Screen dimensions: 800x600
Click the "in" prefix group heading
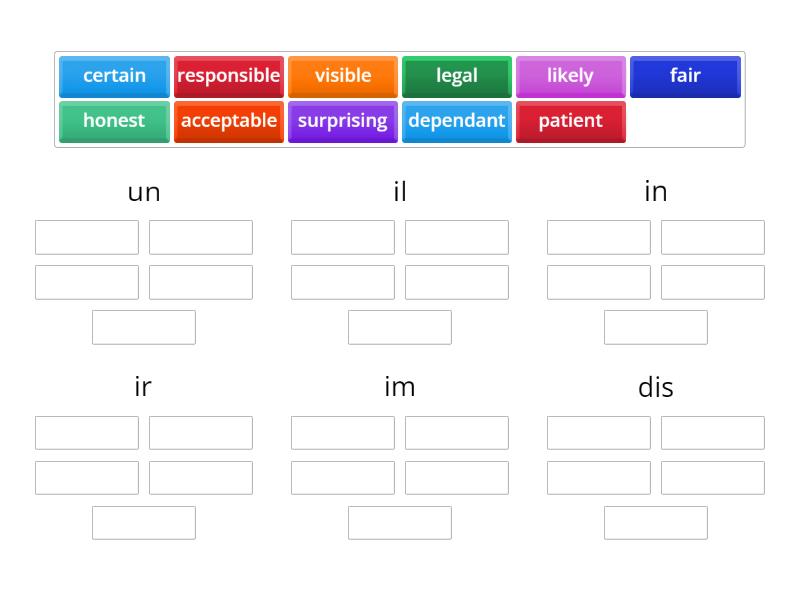(656, 192)
